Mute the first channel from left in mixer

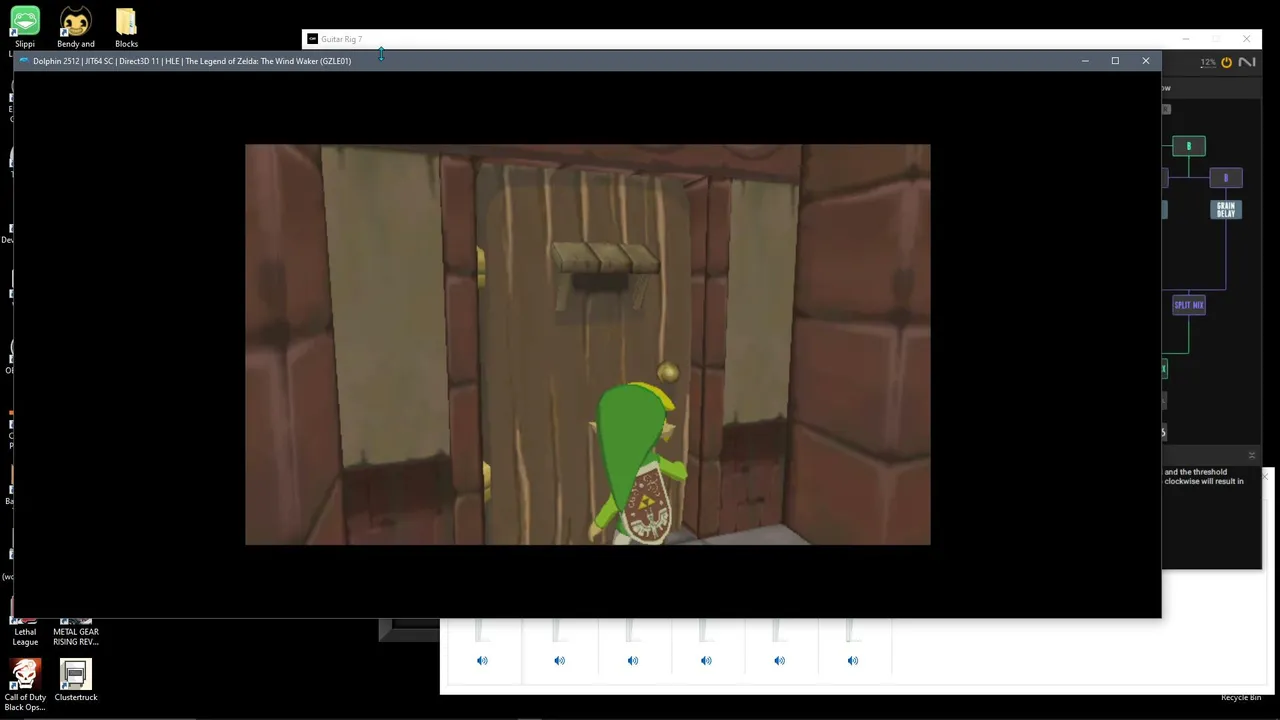(x=482, y=660)
